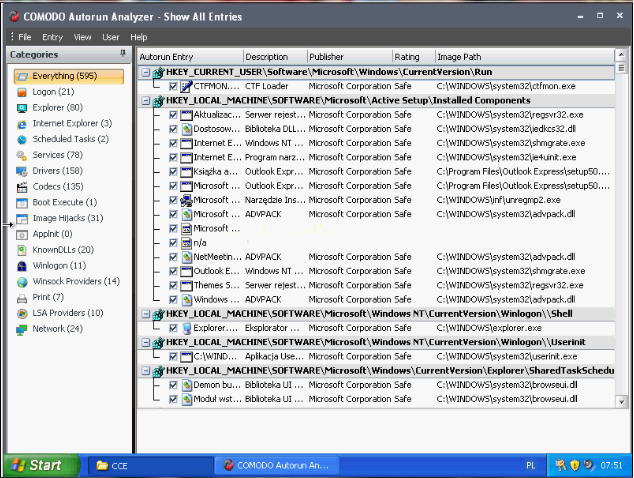Image resolution: width=634 pixels, height=478 pixels.
Task: Click the security shield tray icon
Action: [575, 465]
